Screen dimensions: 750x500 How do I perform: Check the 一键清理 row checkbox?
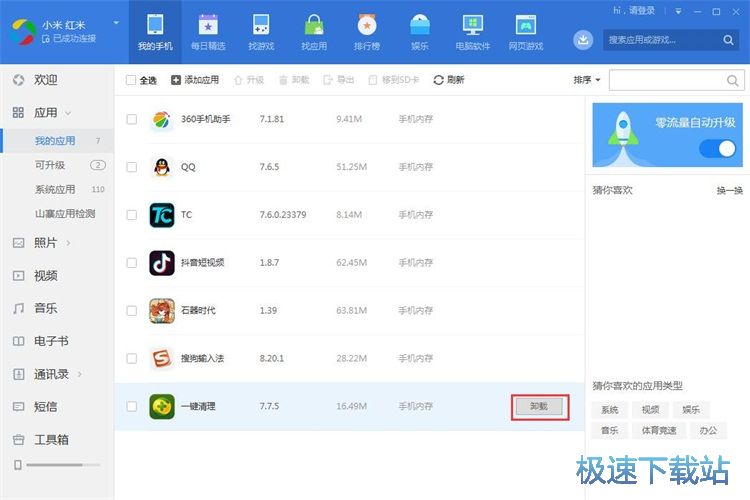[x=132, y=406]
